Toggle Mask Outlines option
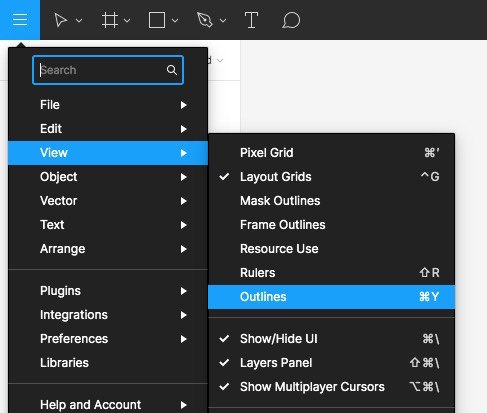This screenshot has width=487, height=413. tap(331, 201)
